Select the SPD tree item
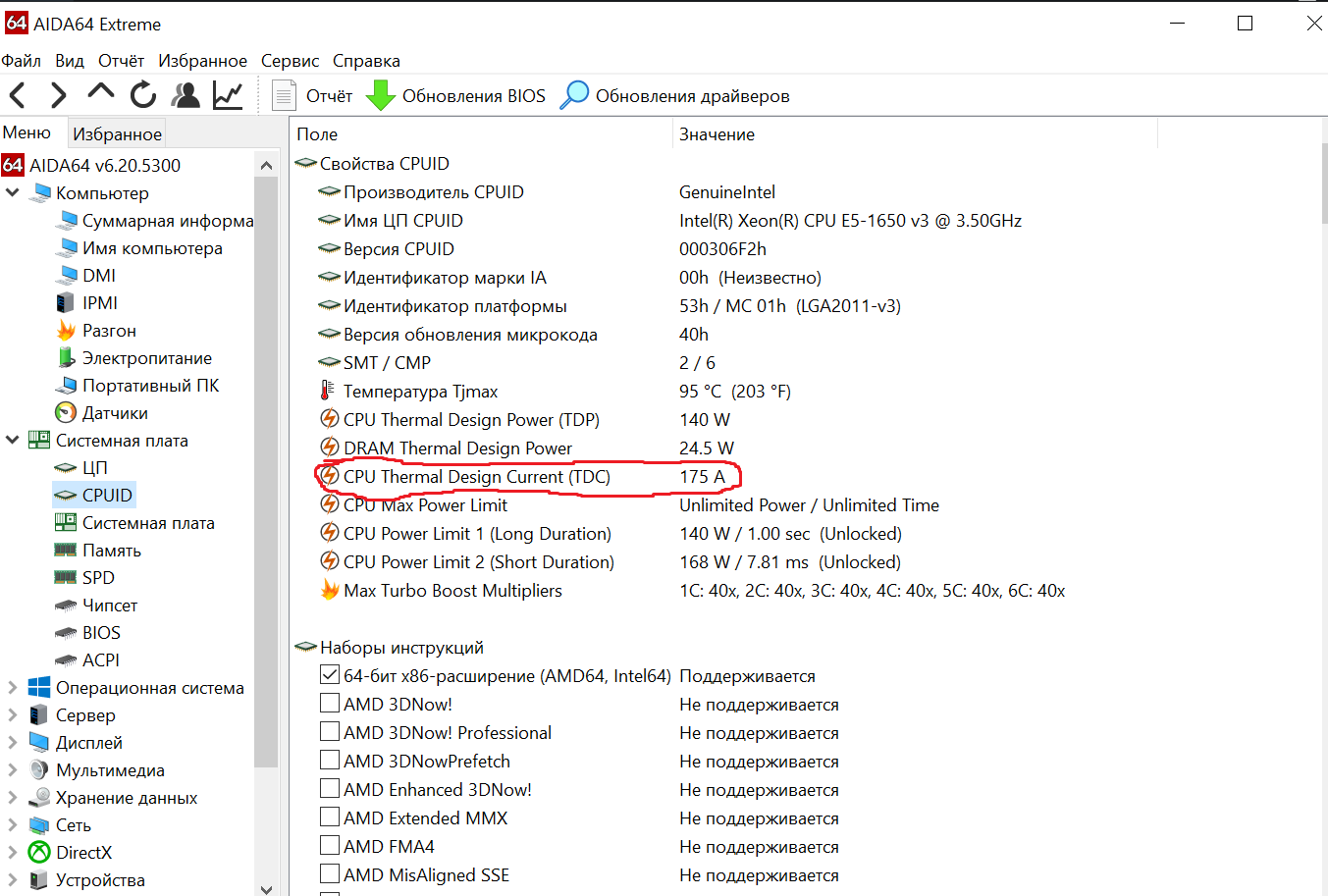1328x896 pixels. point(98,578)
